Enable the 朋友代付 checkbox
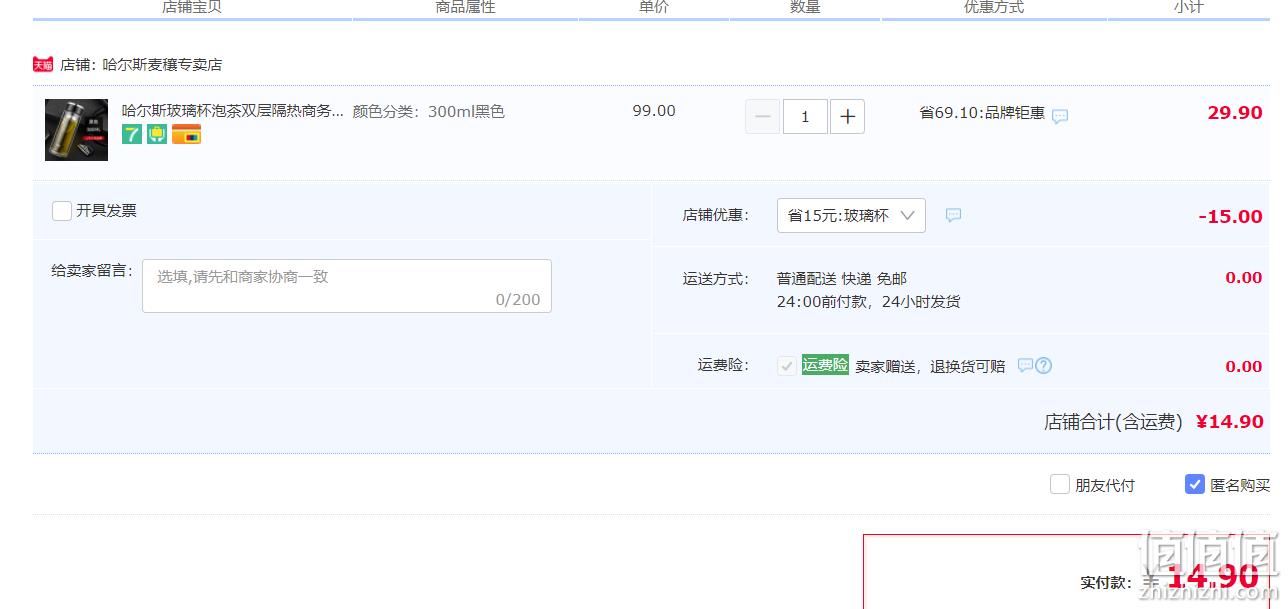Viewport: 1288px width, 609px height. coord(1060,485)
